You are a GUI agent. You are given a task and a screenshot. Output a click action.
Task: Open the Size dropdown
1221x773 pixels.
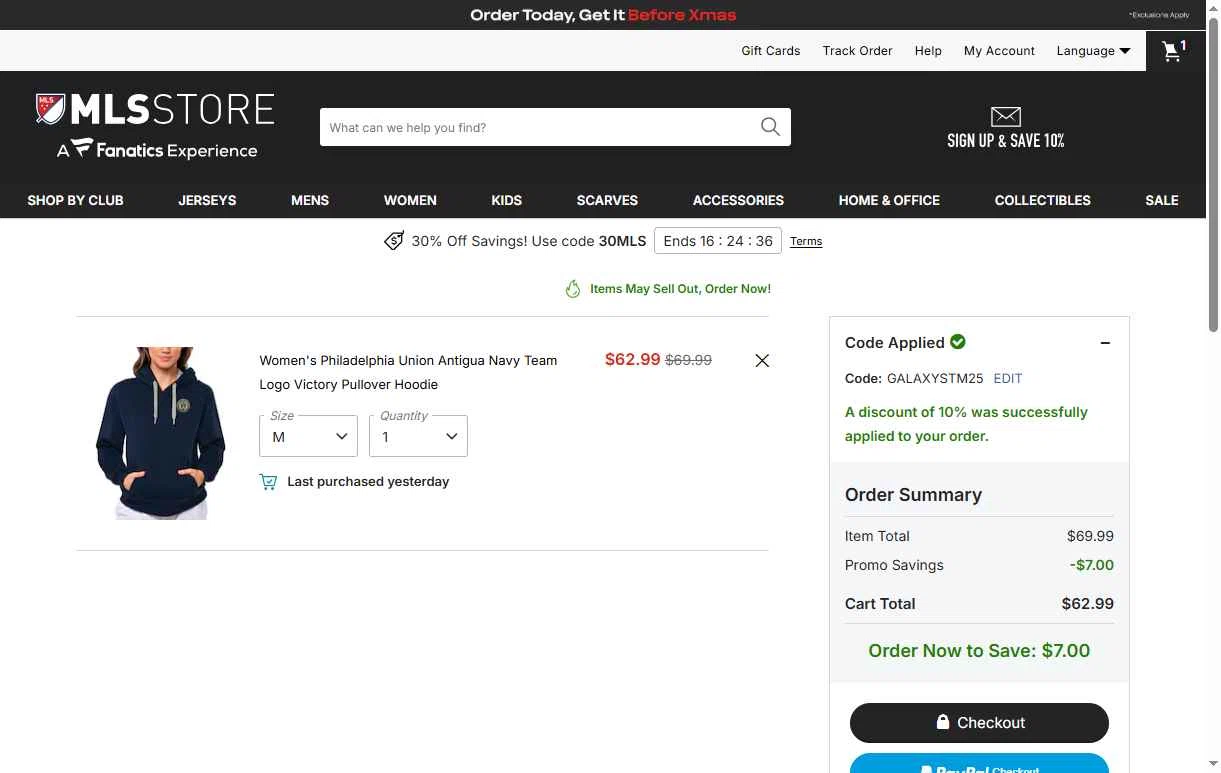[308, 436]
